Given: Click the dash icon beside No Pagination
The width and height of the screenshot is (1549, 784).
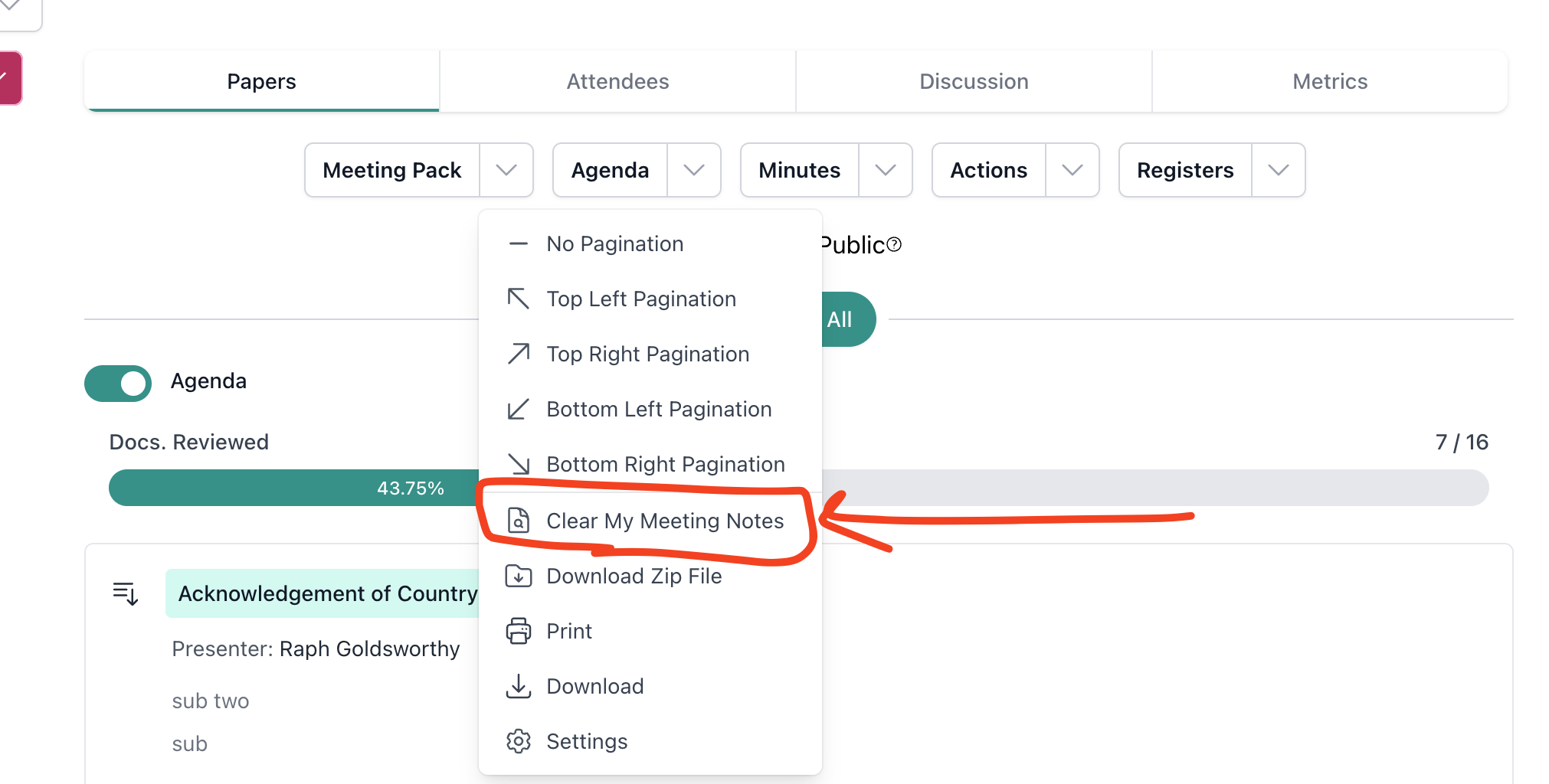Looking at the screenshot, I should coord(519,243).
